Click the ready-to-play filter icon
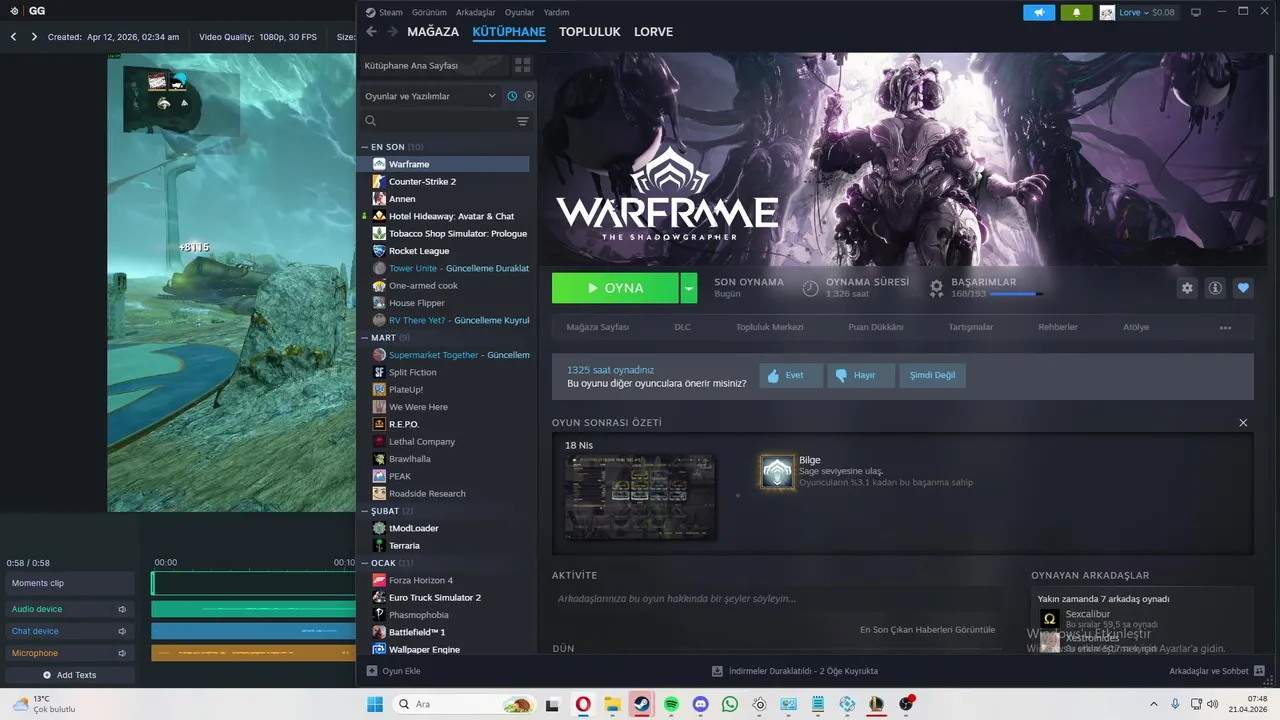The image size is (1280, 720). click(x=529, y=96)
